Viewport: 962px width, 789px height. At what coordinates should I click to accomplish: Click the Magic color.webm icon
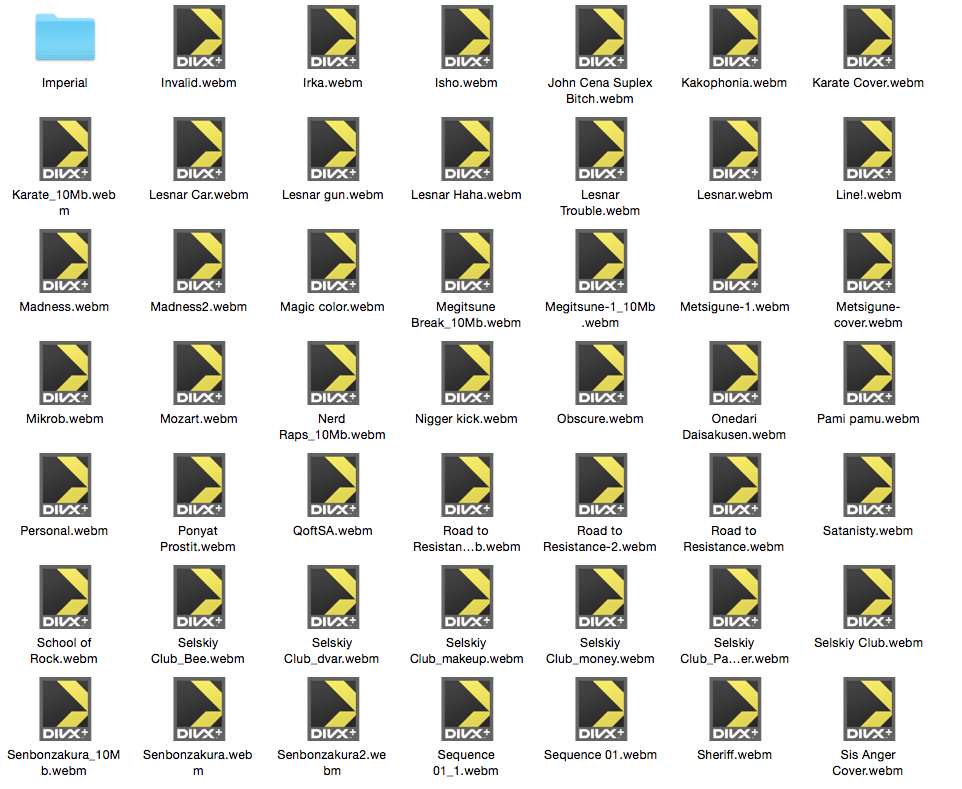click(x=333, y=261)
